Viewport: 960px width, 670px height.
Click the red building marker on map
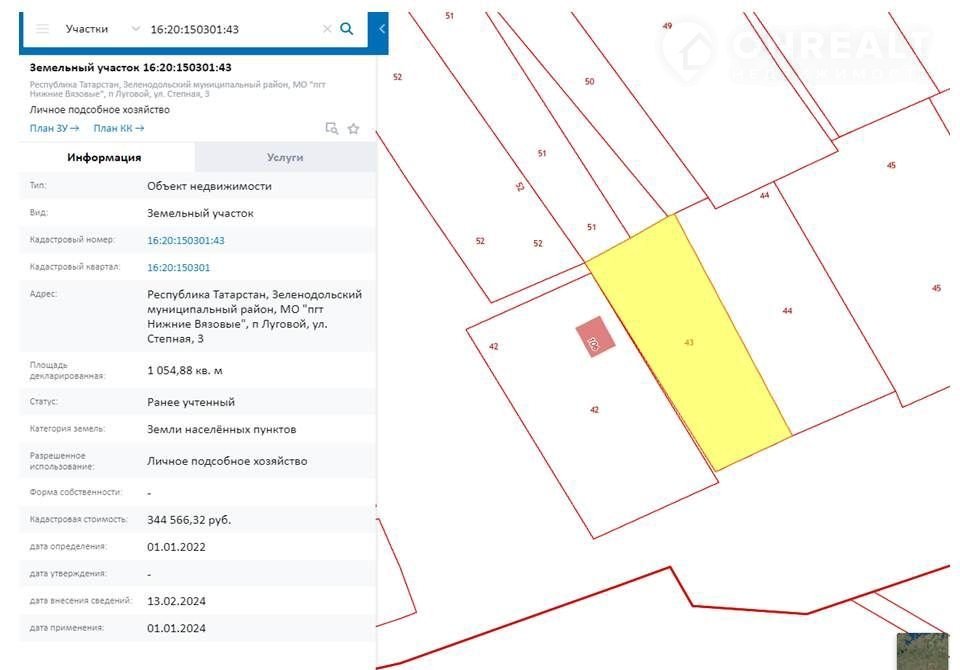594,337
